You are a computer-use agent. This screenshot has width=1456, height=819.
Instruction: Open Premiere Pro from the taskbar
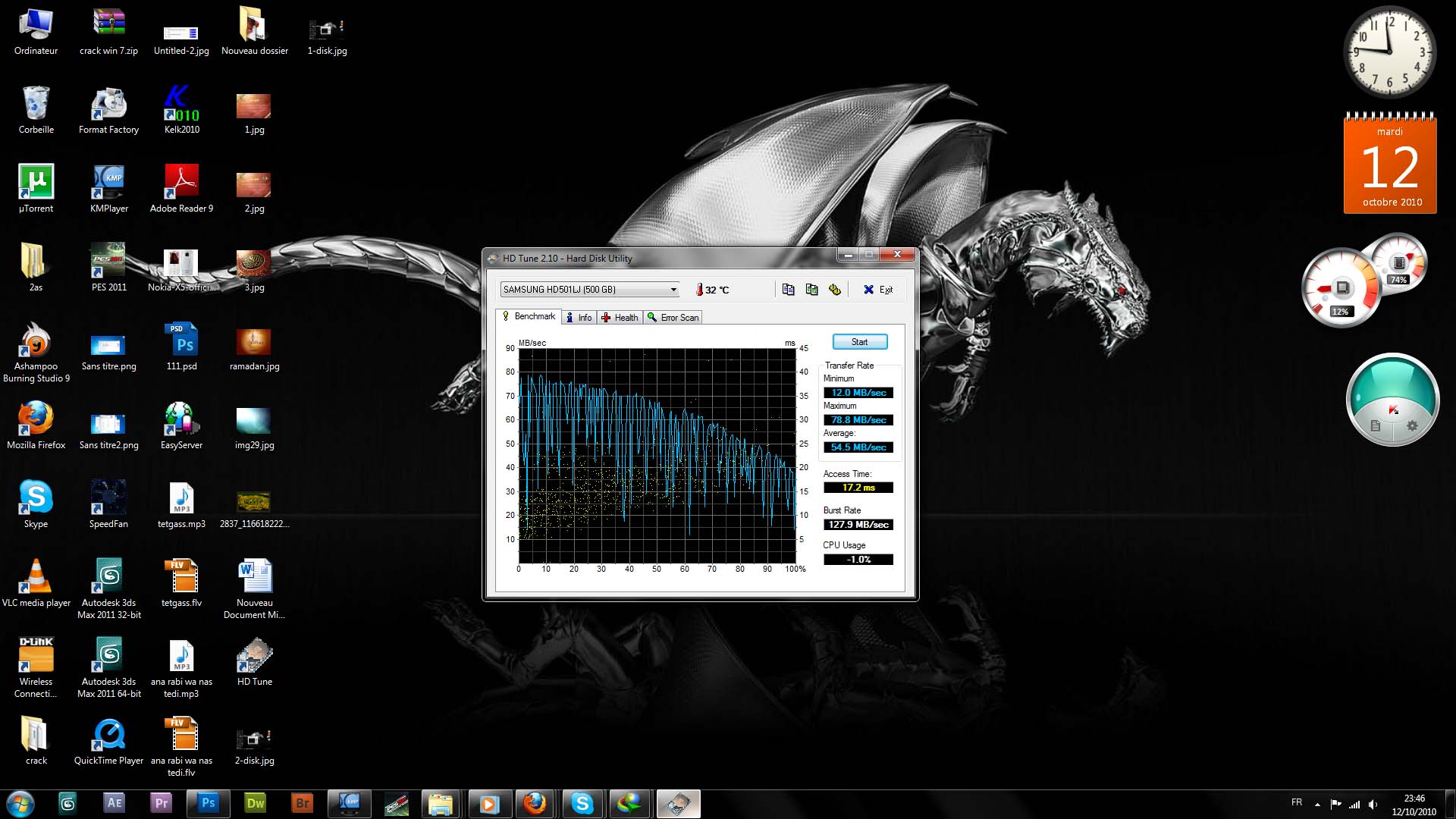pyautogui.click(x=162, y=803)
